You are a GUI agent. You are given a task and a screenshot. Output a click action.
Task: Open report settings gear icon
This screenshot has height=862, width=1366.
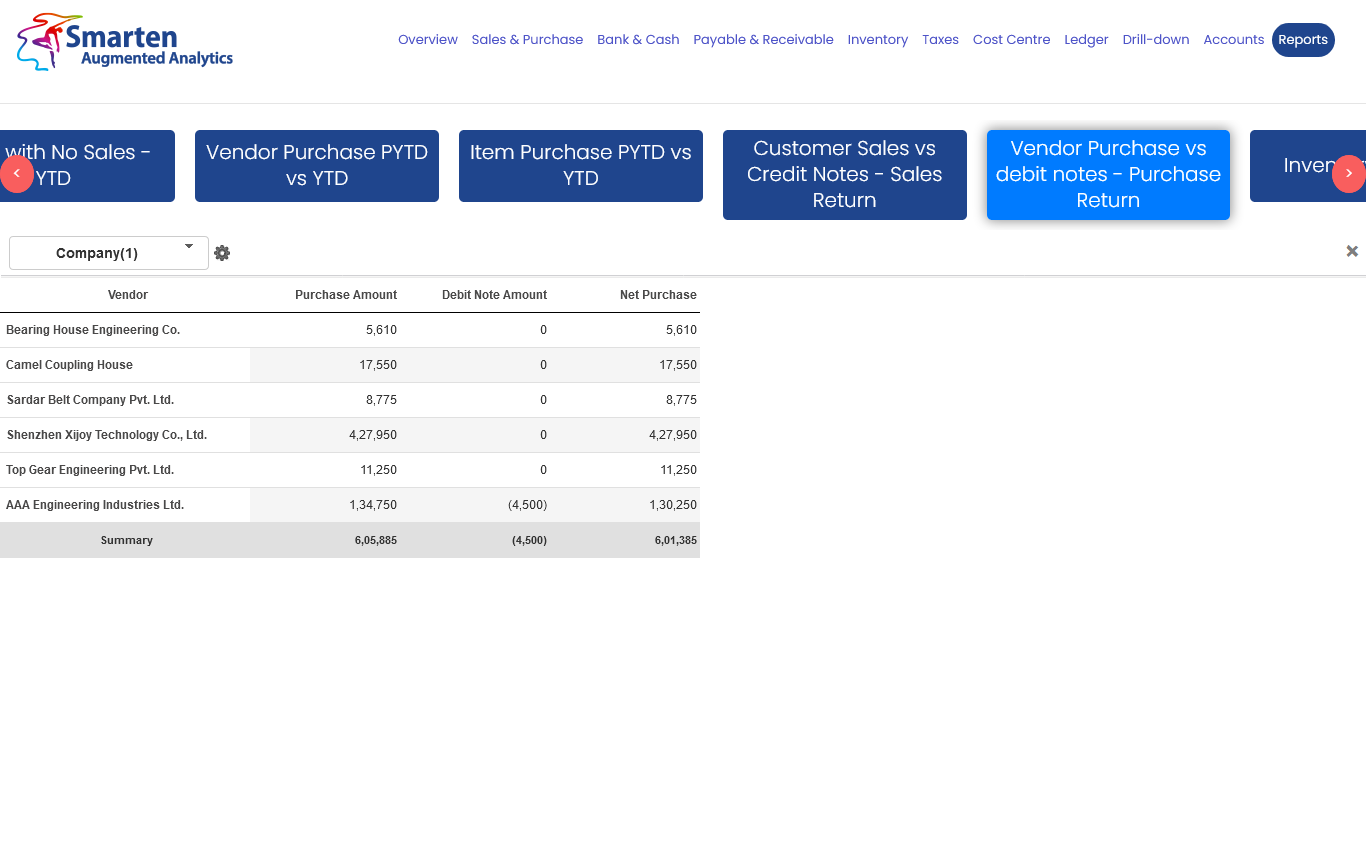pyautogui.click(x=222, y=253)
